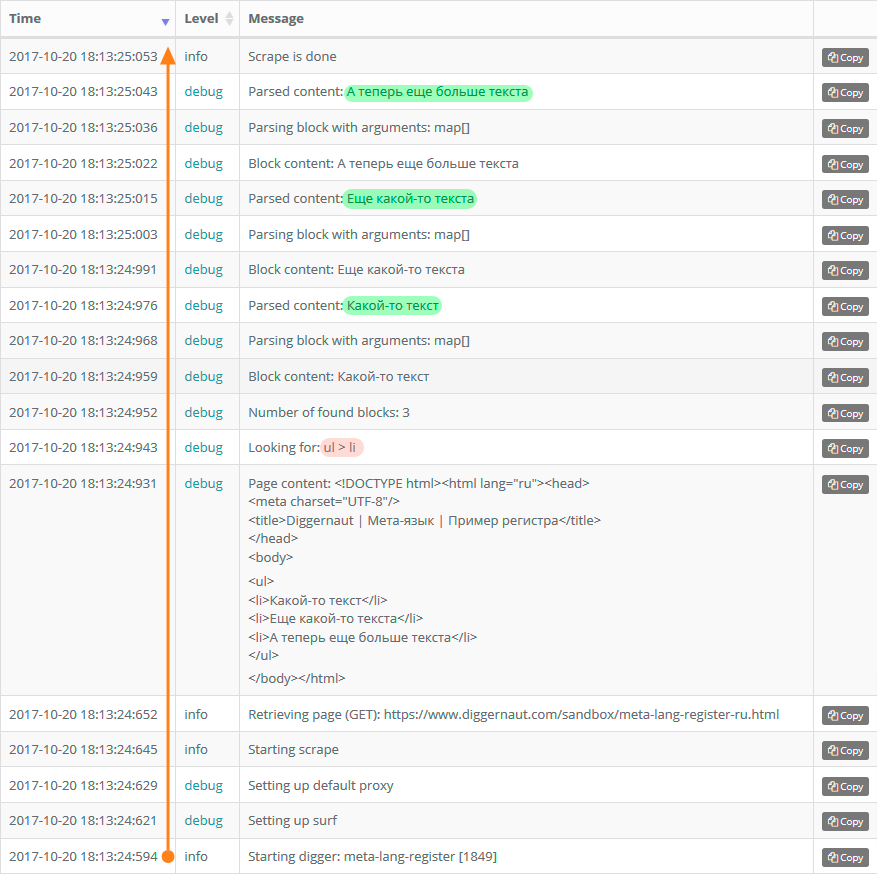Copy the Page content log entry

[845, 484]
